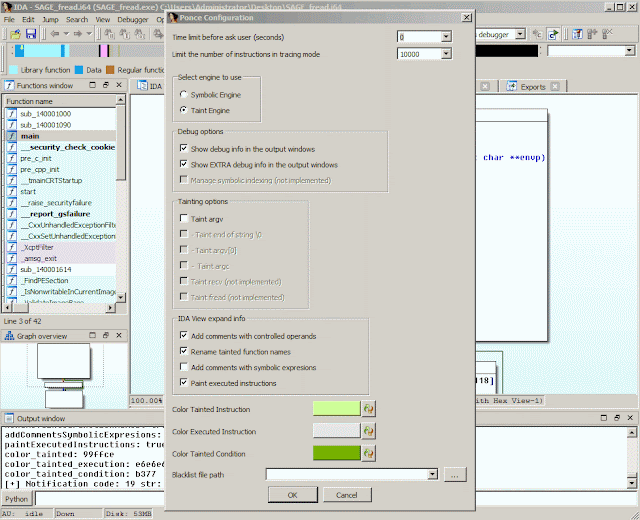This screenshot has width=640, height=520.
Task: Float the Graph overview panel
Action: tap(106, 336)
